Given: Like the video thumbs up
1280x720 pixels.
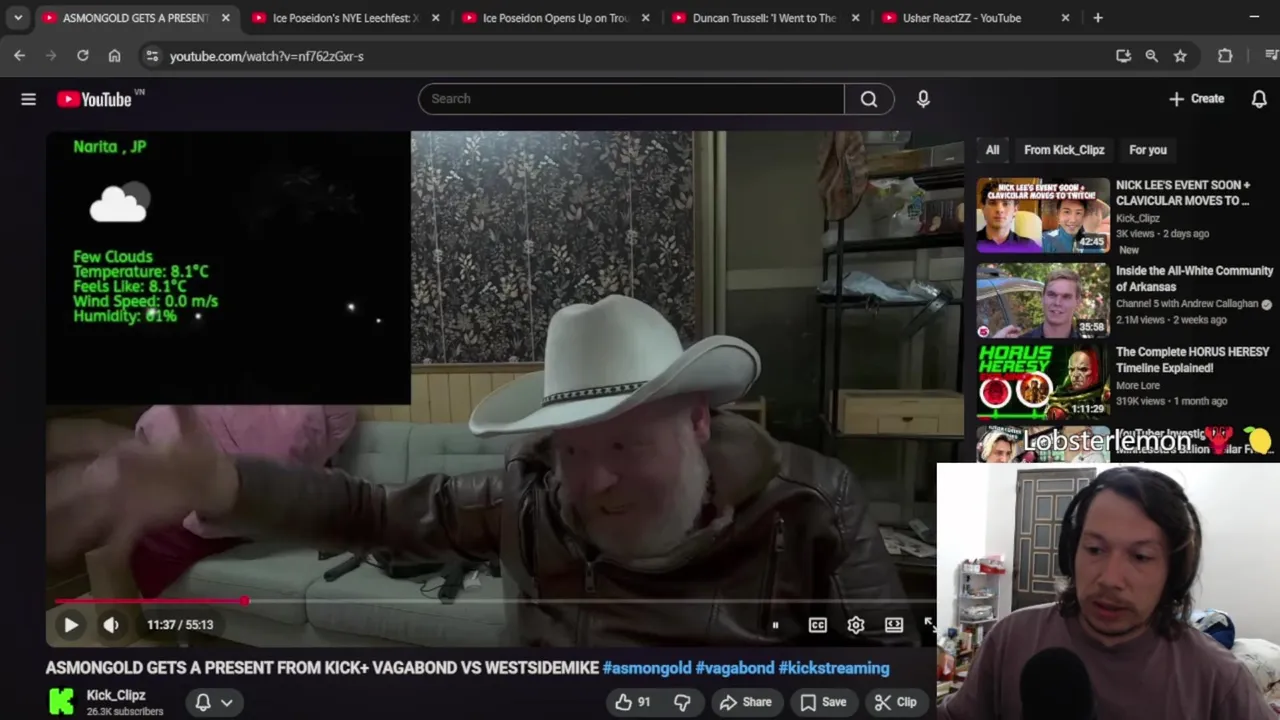Looking at the screenshot, I should pyautogui.click(x=633, y=702).
